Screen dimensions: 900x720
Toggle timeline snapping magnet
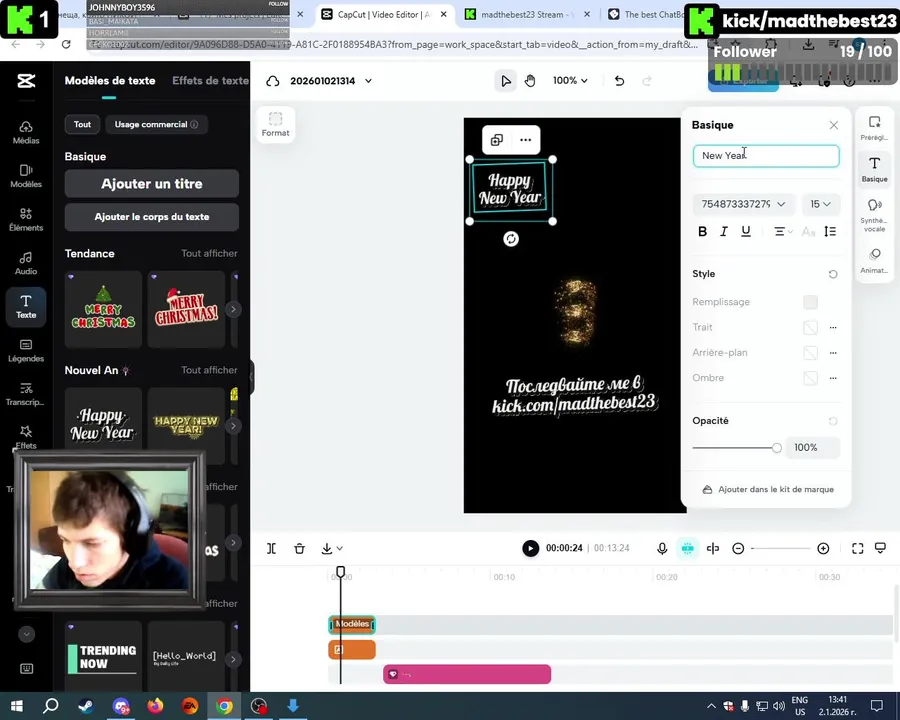coord(687,548)
